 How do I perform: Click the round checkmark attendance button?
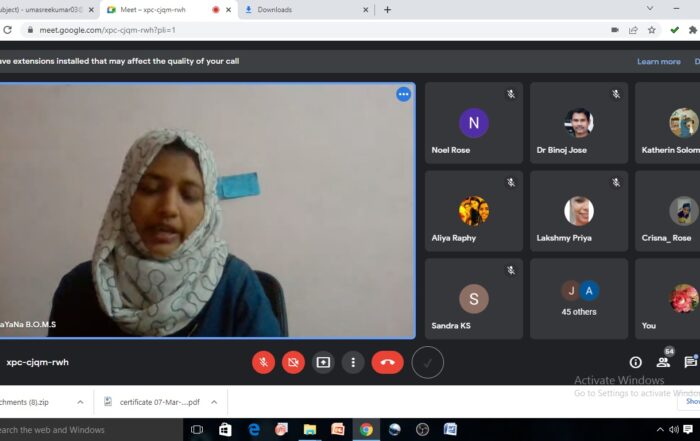click(428, 362)
